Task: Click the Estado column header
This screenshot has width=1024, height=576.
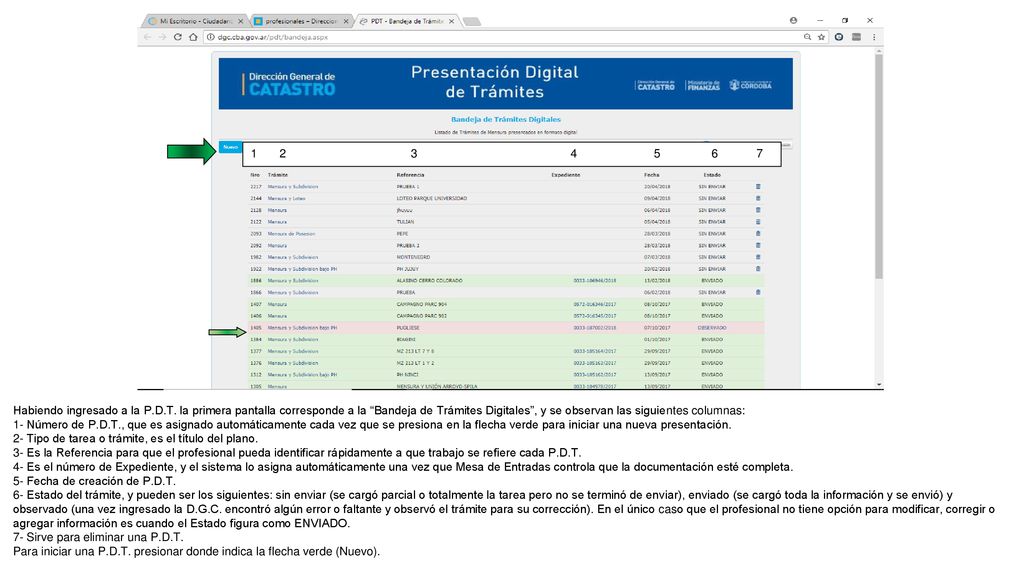Action: [x=712, y=175]
